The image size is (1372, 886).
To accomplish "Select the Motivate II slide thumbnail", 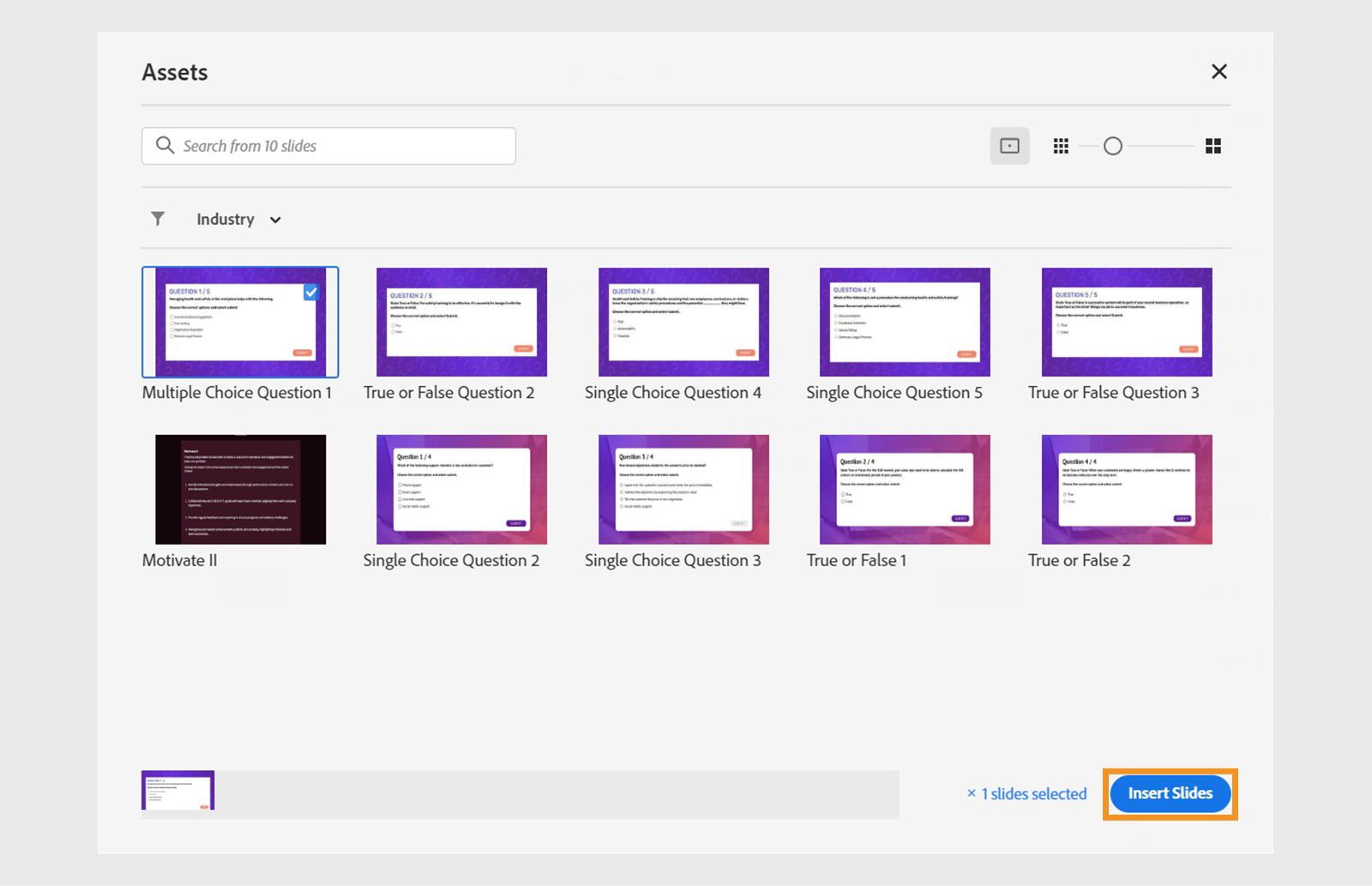I will click(x=241, y=489).
